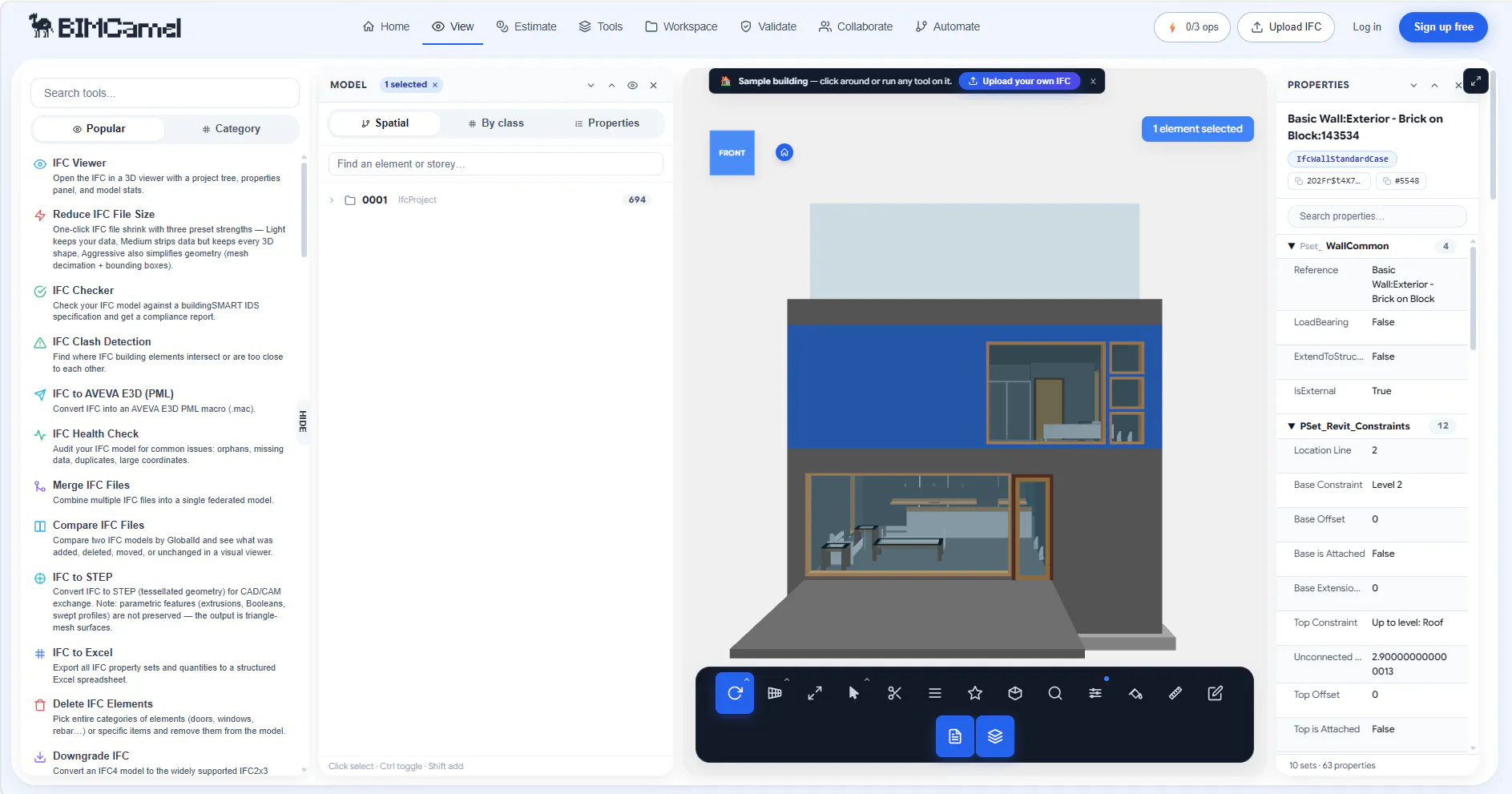Image resolution: width=1512 pixels, height=794 pixels.
Task: Activate the ruler measure tool
Action: [1175, 693]
